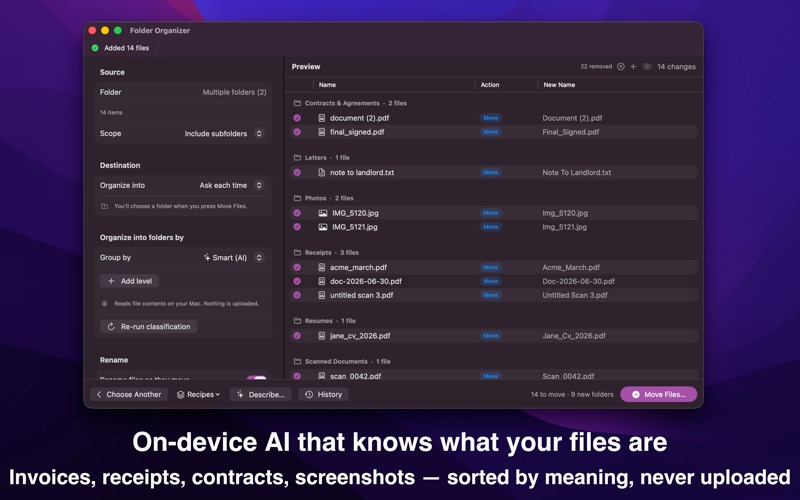Open the Organize into Ask each time dropdown

click(259, 185)
